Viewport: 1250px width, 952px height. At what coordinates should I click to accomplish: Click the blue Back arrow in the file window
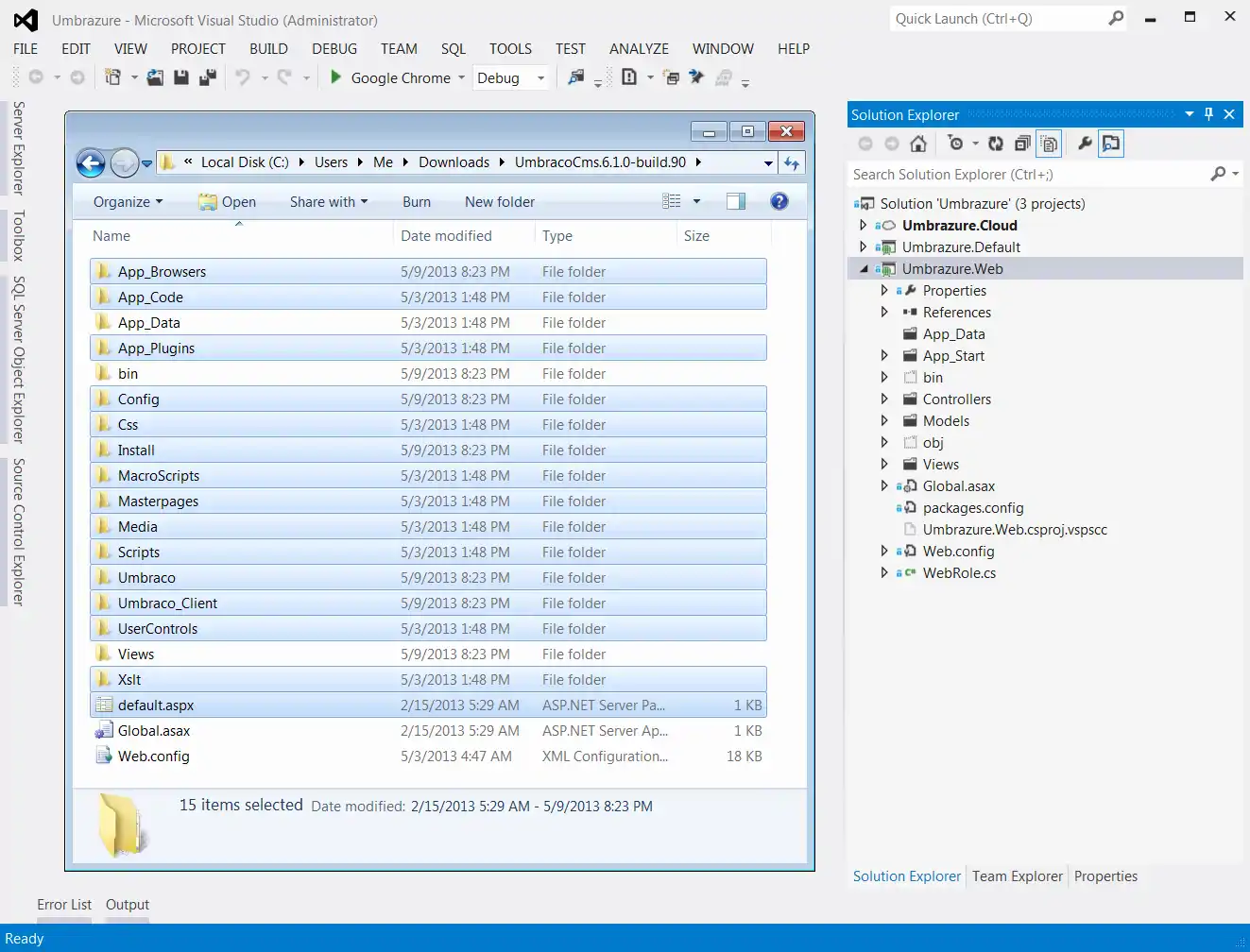coord(91,163)
